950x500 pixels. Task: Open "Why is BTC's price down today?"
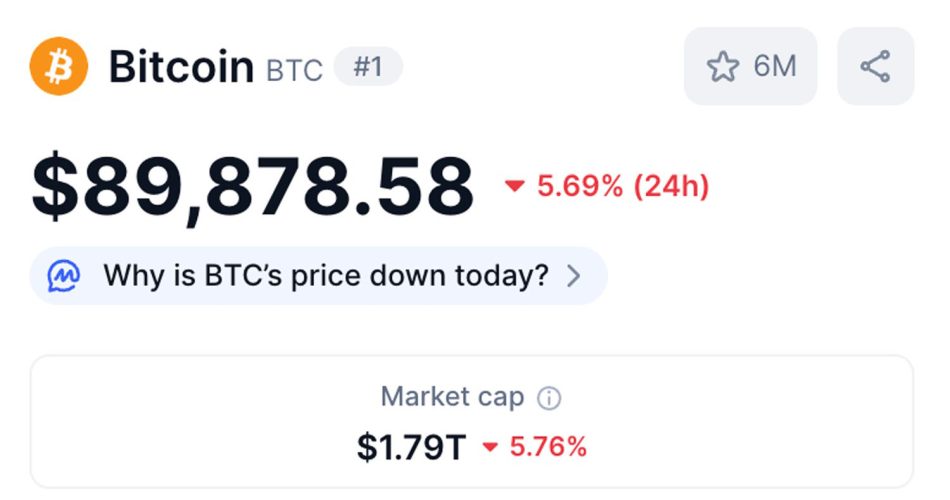(x=326, y=275)
